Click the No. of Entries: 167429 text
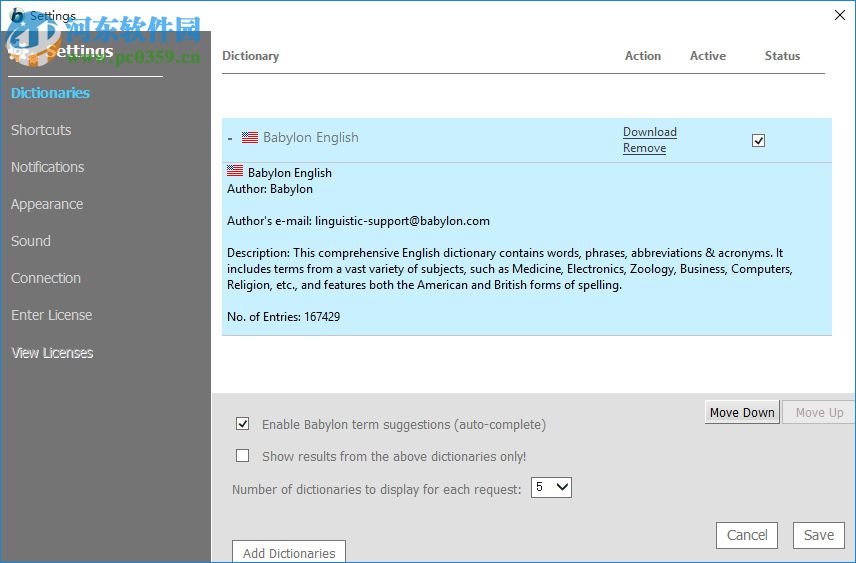 coord(283,317)
